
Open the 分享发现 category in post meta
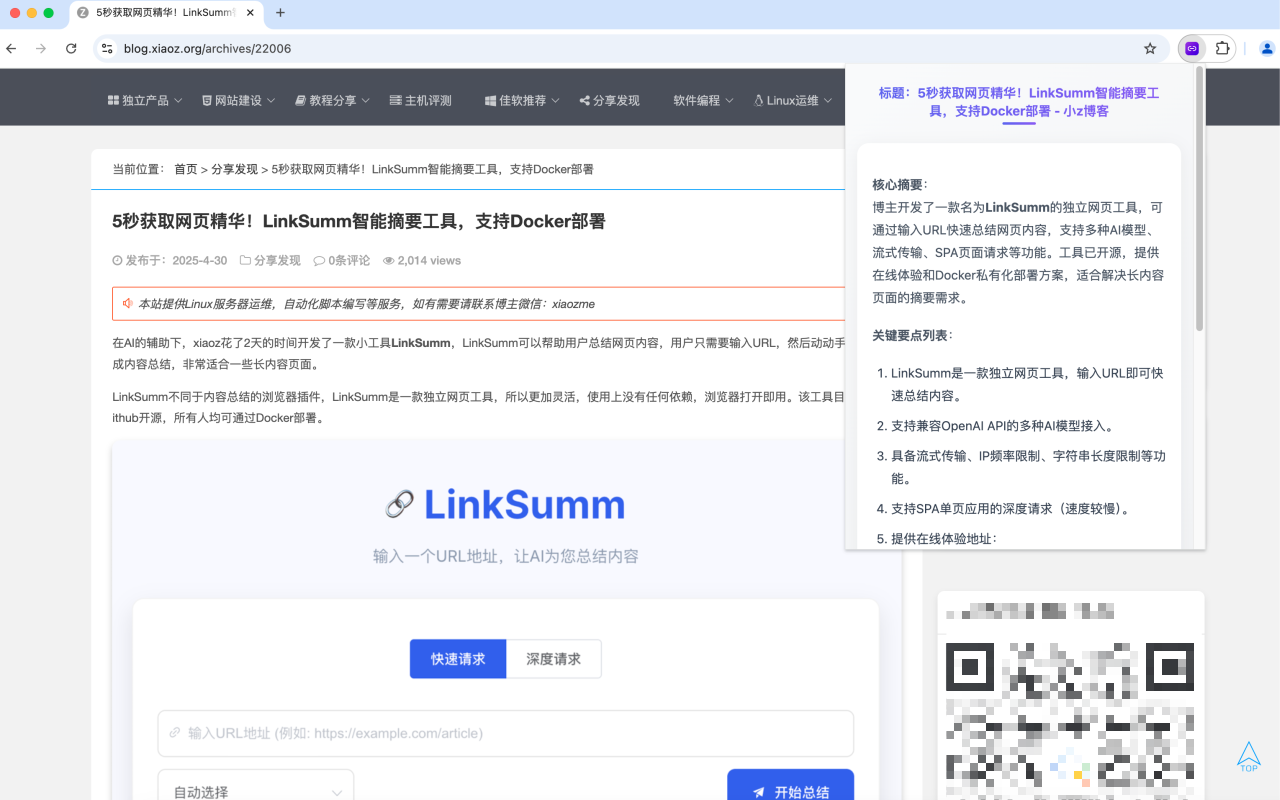click(277, 261)
